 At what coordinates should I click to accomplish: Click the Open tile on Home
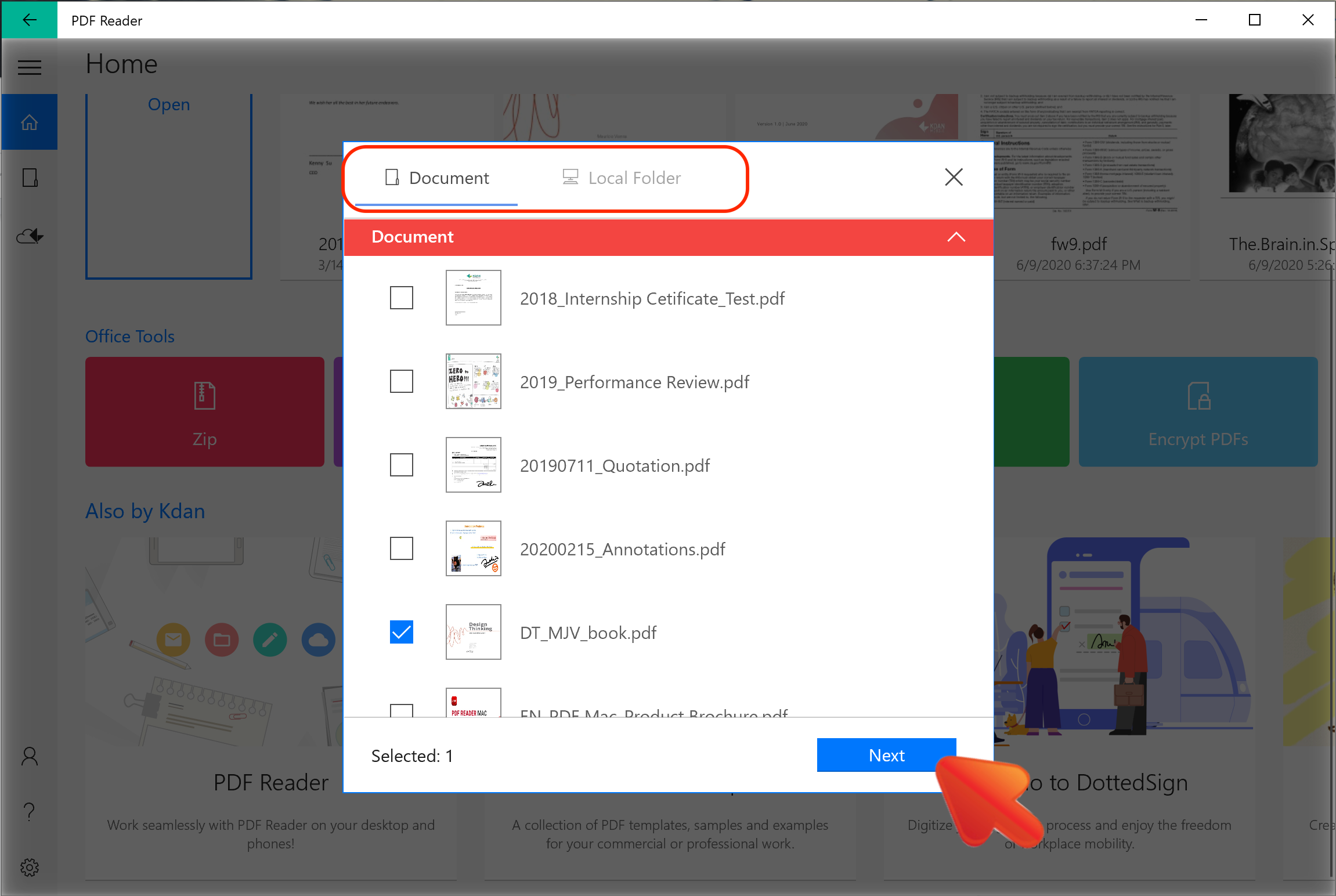pos(169,186)
